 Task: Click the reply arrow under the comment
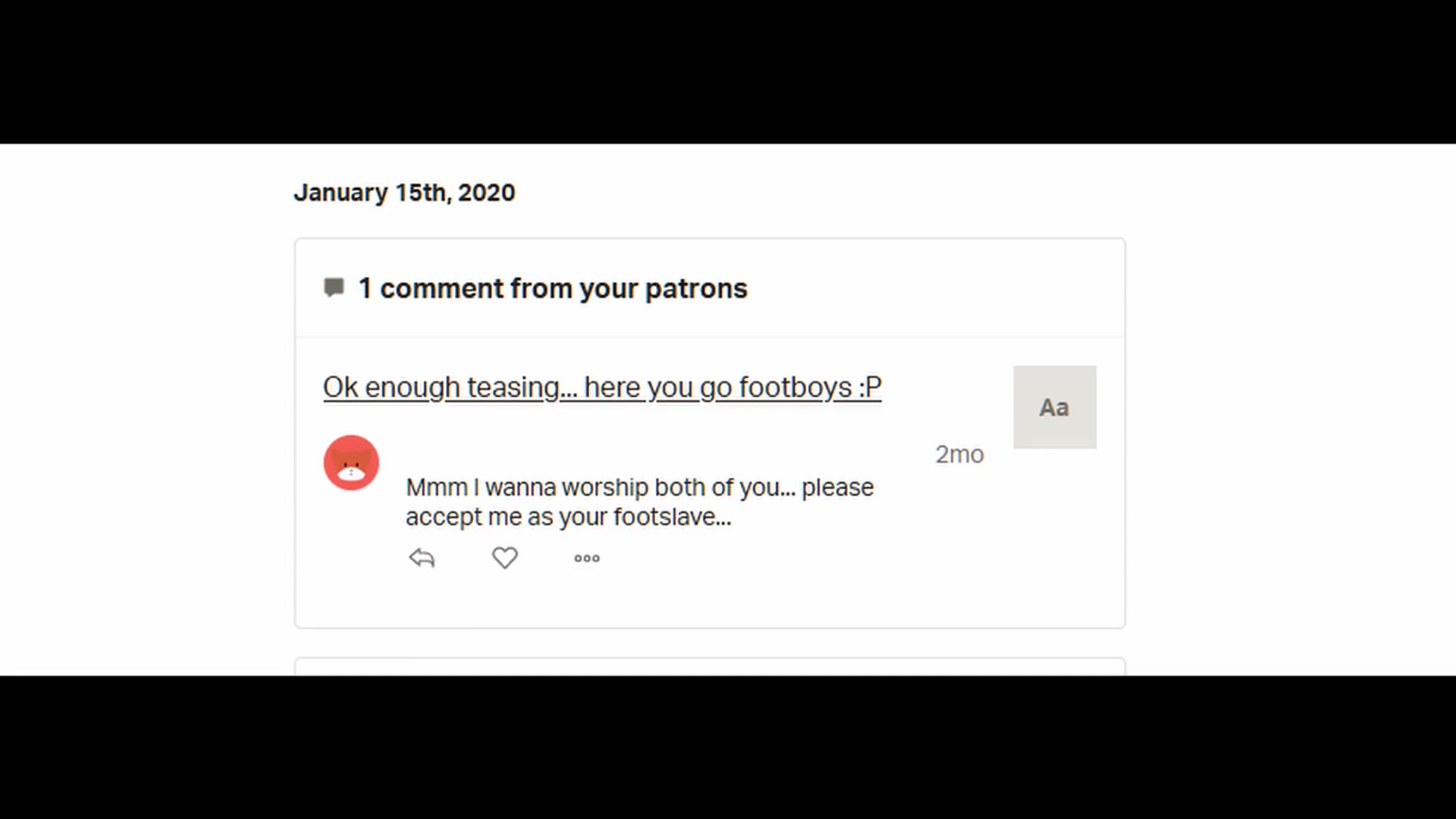click(x=422, y=558)
